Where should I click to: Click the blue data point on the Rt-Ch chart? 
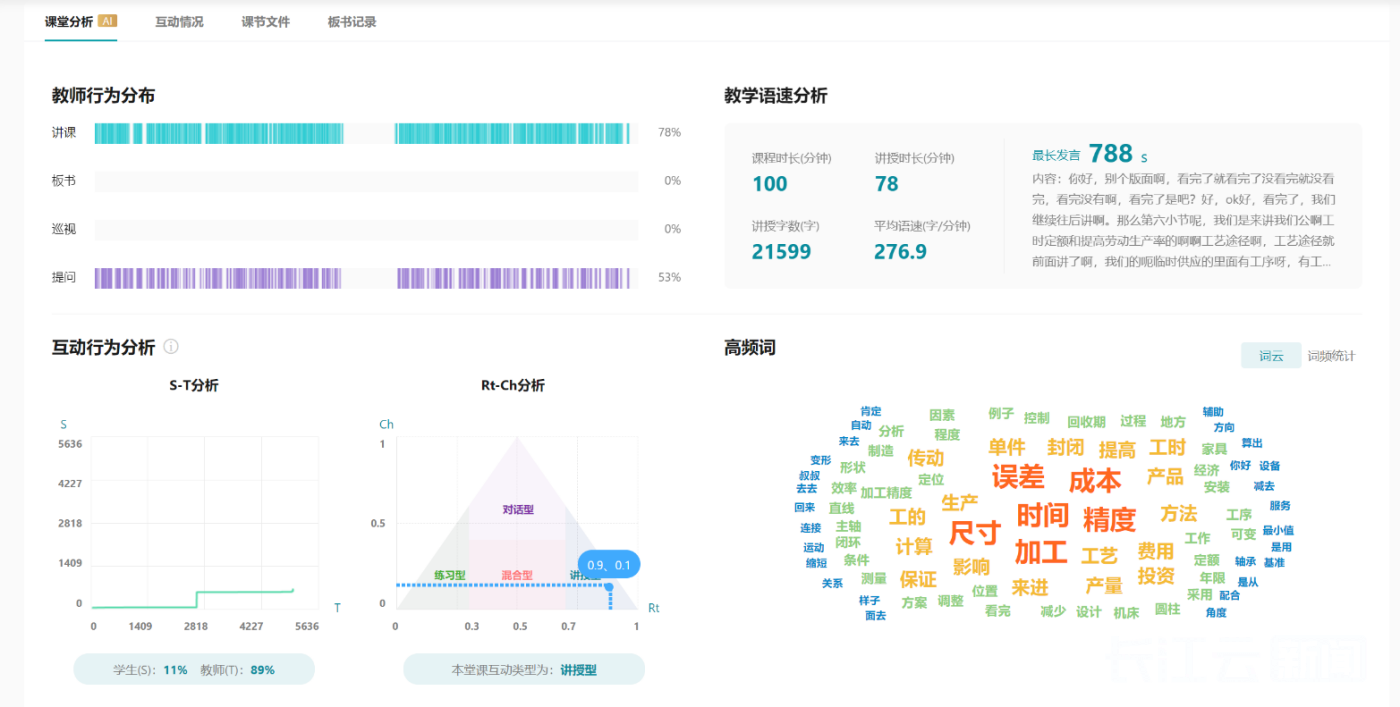point(609,586)
